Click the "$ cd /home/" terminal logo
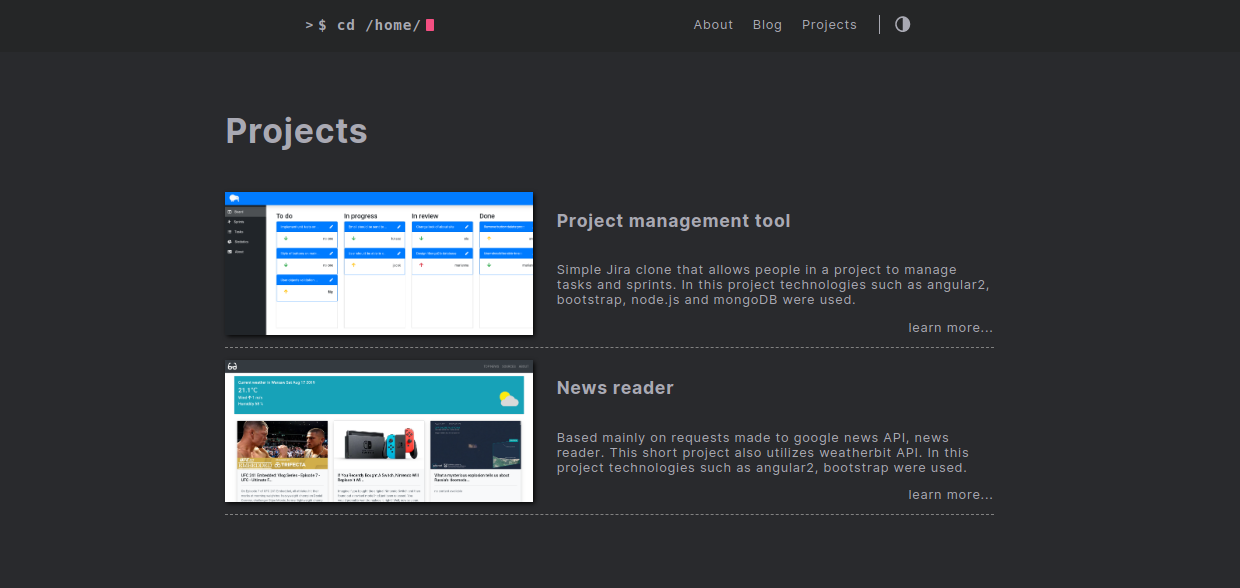 pyautogui.click(x=369, y=25)
